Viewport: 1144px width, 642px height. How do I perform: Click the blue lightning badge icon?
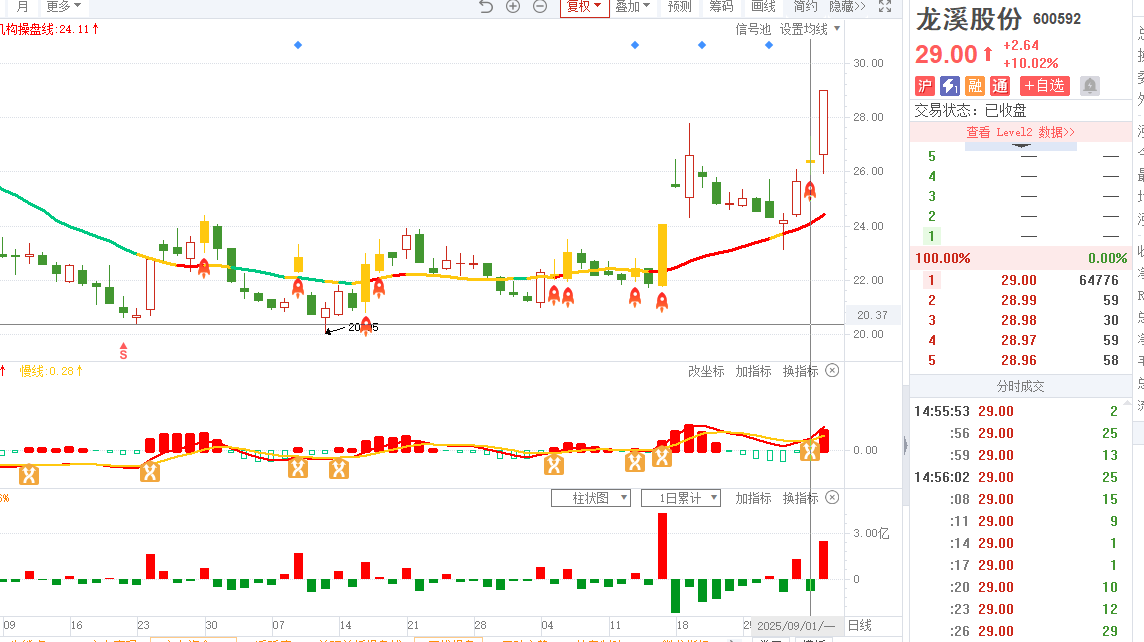(x=950, y=86)
